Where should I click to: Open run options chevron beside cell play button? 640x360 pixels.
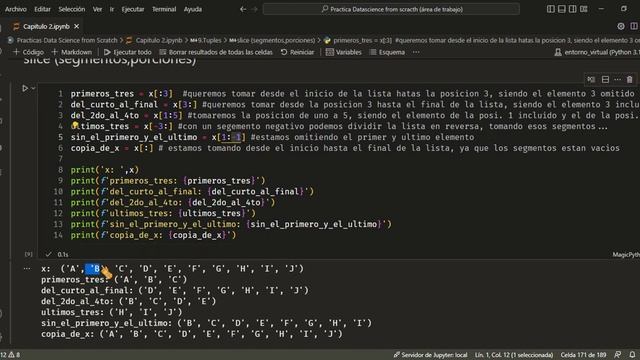33,88
